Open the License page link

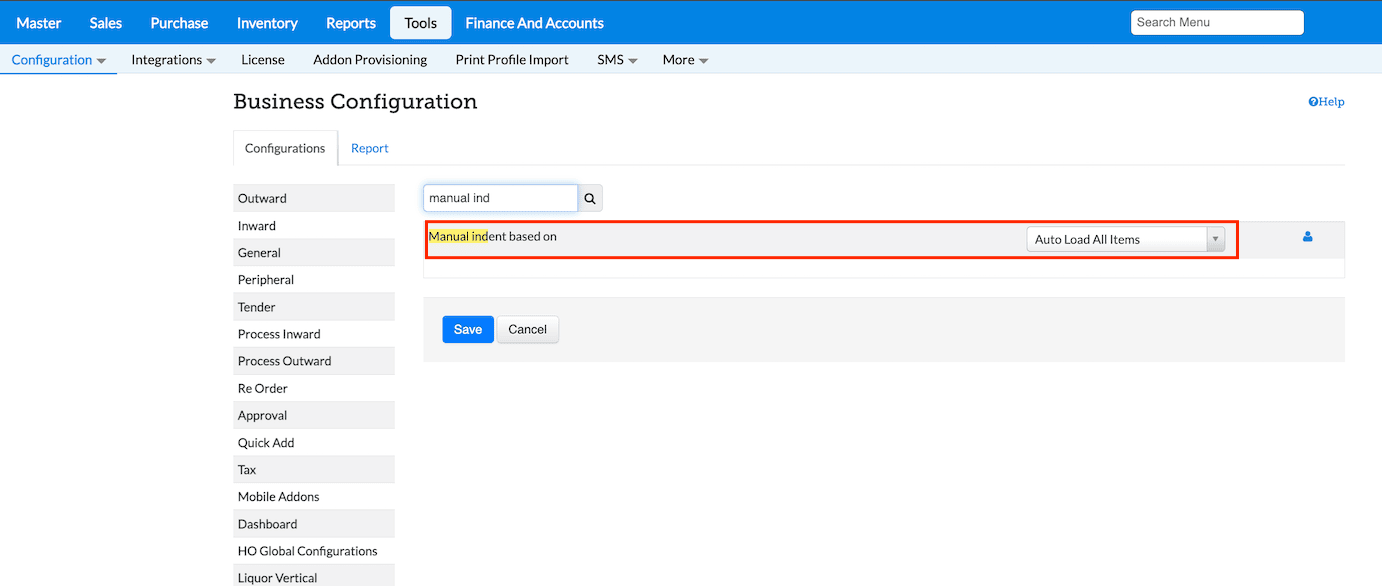263,60
